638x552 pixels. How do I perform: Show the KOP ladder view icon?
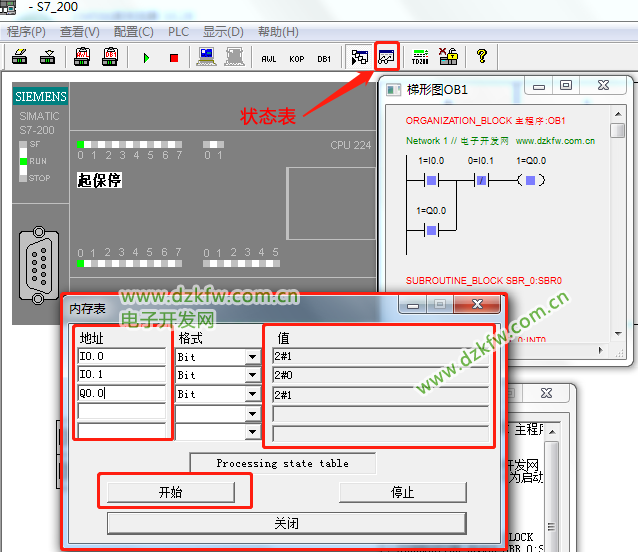pyautogui.click(x=296, y=58)
